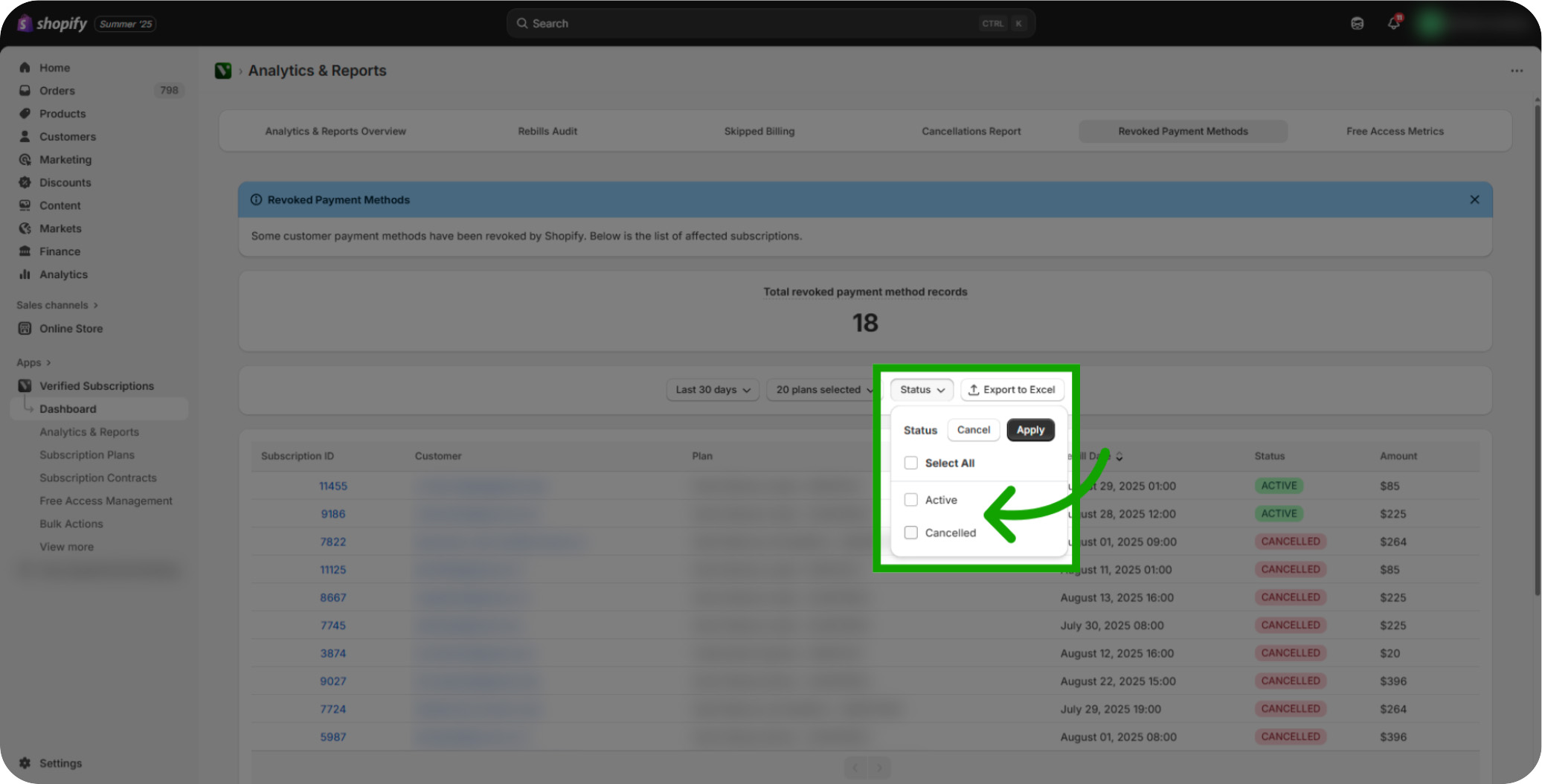
Task: Click the Marketing target icon
Action: click(25, 160)
